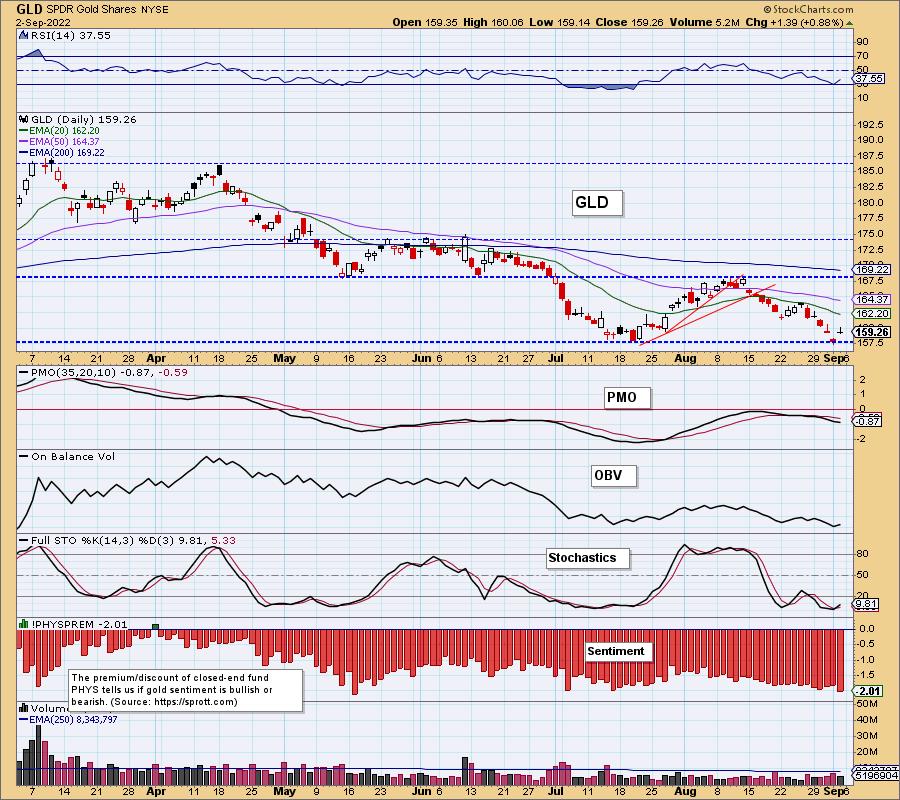900x800 pixels.
Task: Click the Sep label on the upper date axis
Action: click(832, 358)
